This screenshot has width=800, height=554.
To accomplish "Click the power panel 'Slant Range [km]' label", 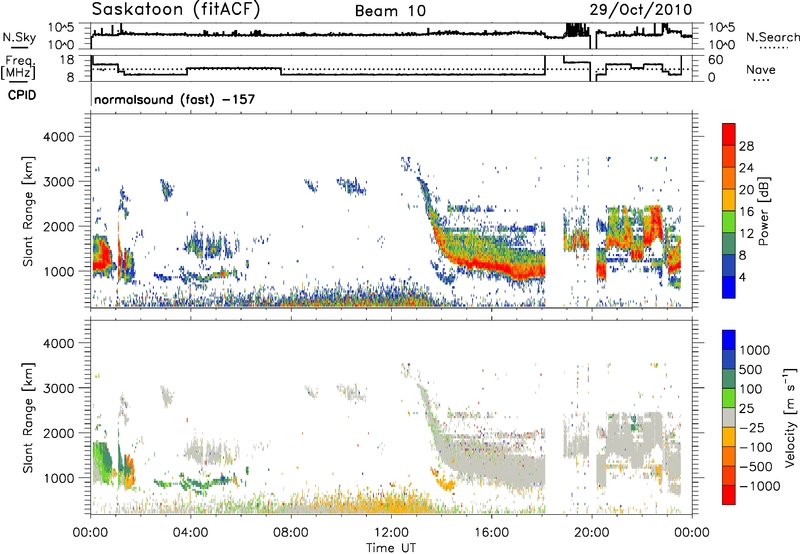I will pos(28,211).
